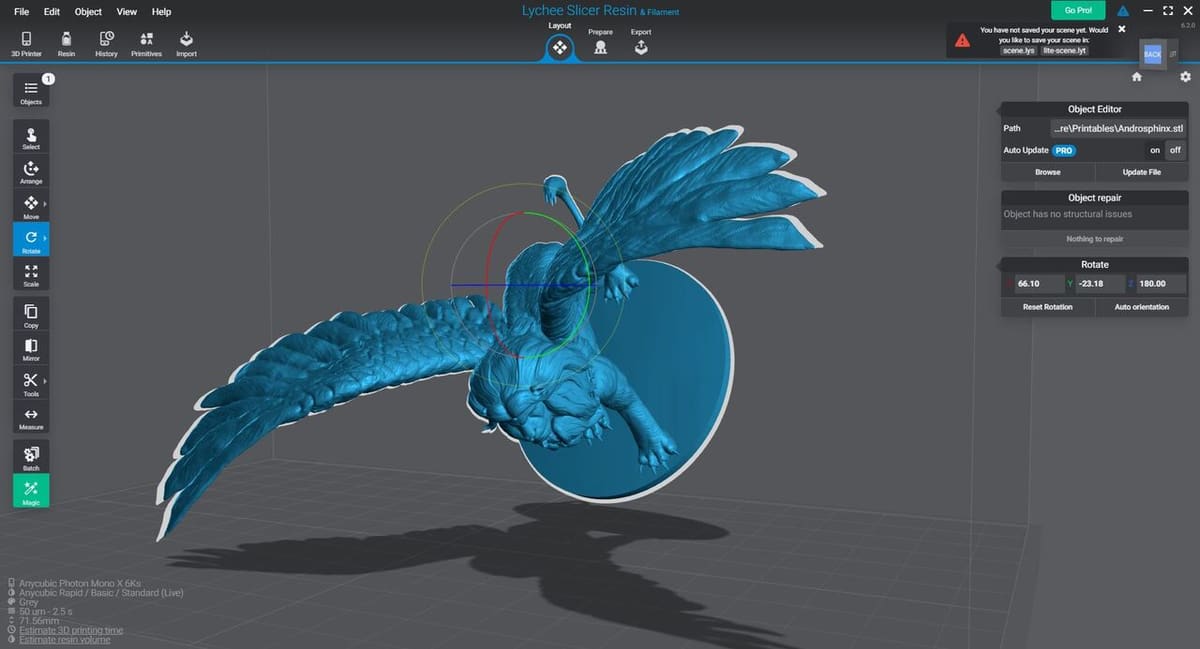Open the 3D Printer settings
The width and height of the screenshot is (1200, 649).
click(x=26, y=44)
